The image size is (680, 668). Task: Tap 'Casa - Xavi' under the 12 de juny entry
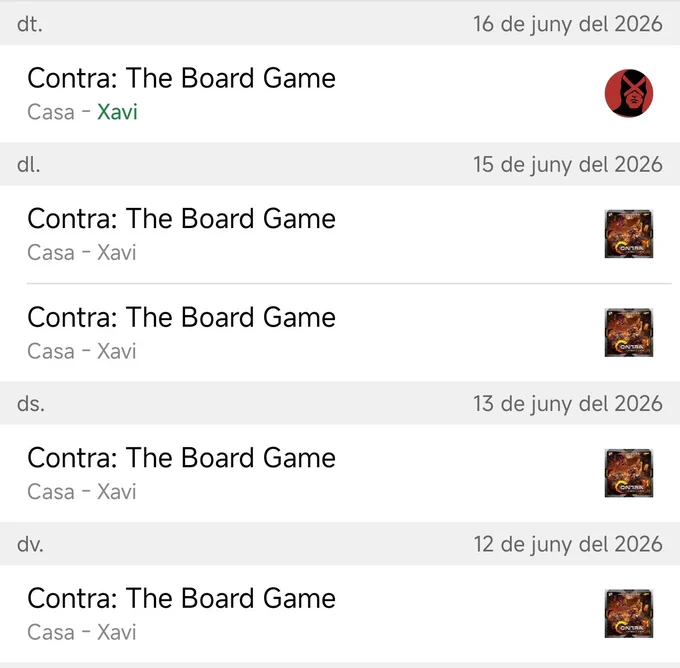point(82,632)
